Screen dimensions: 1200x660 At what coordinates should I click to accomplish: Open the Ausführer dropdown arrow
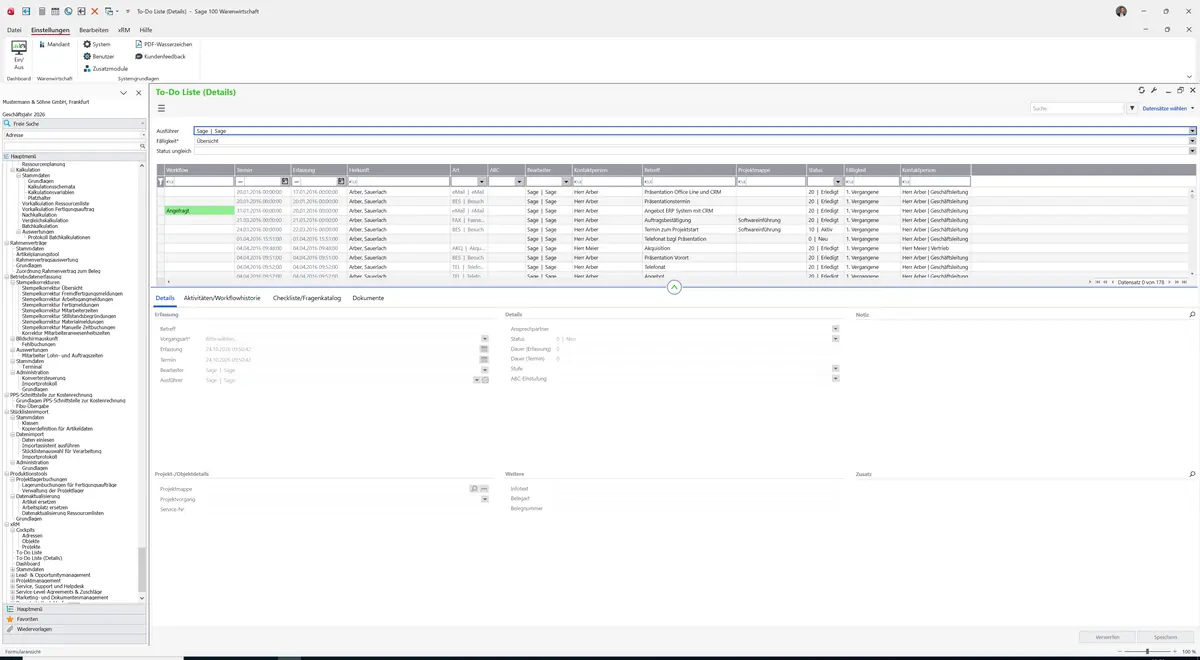pos(1192,131)
